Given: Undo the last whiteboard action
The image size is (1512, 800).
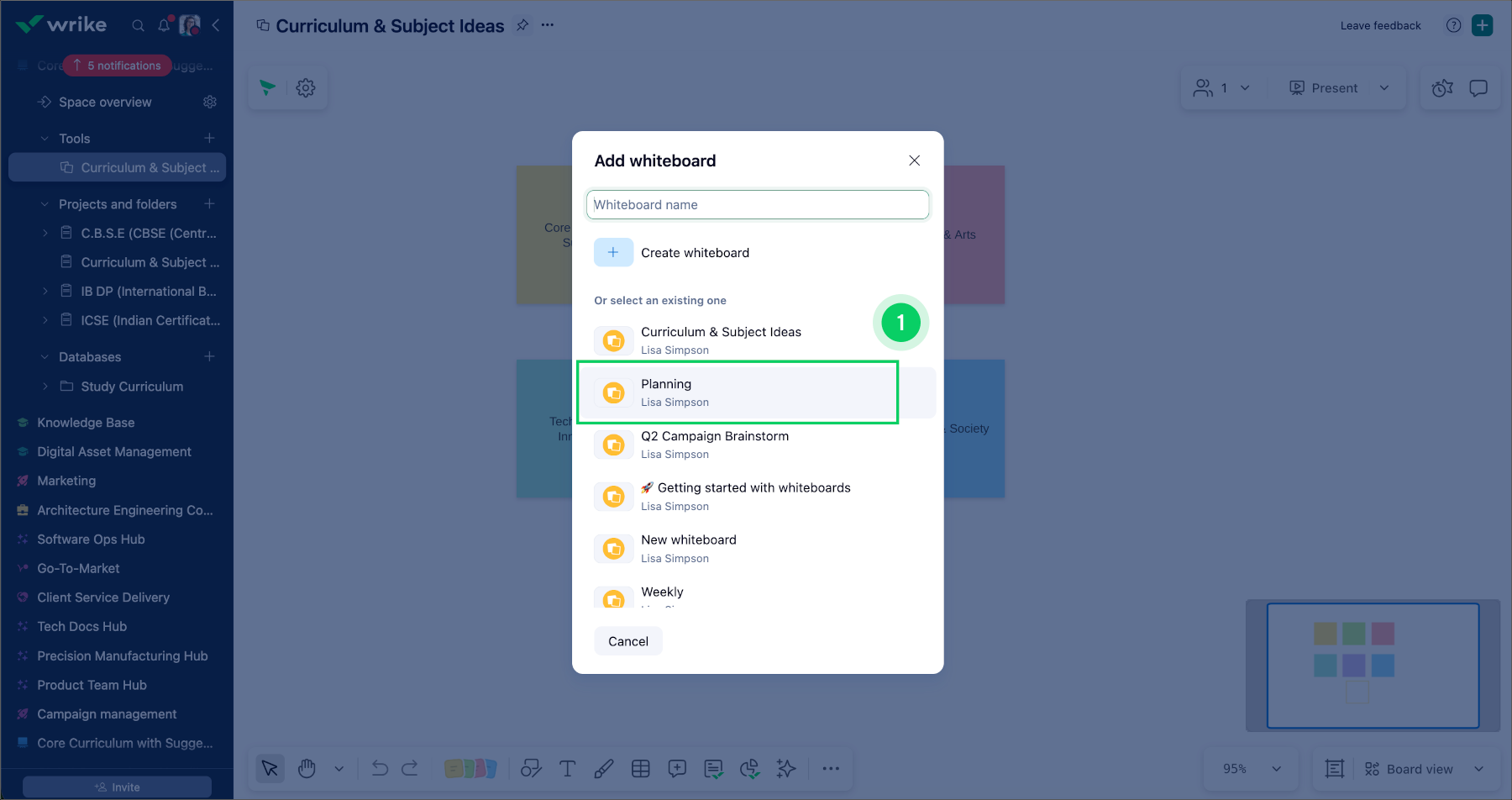Looking at the screenshot, I should 380,768.
